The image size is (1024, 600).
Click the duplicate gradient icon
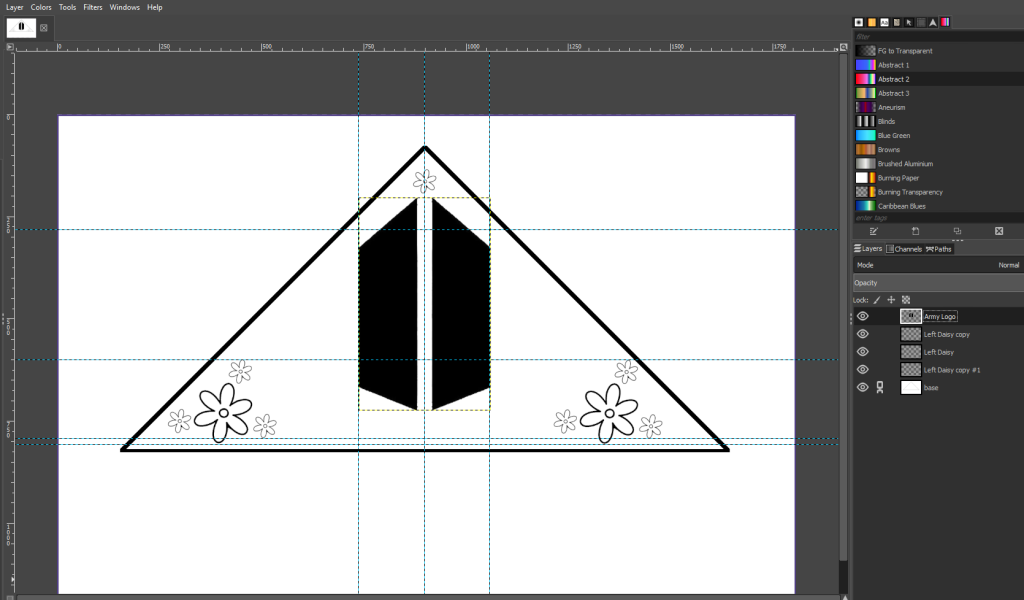tap(957, 231)
